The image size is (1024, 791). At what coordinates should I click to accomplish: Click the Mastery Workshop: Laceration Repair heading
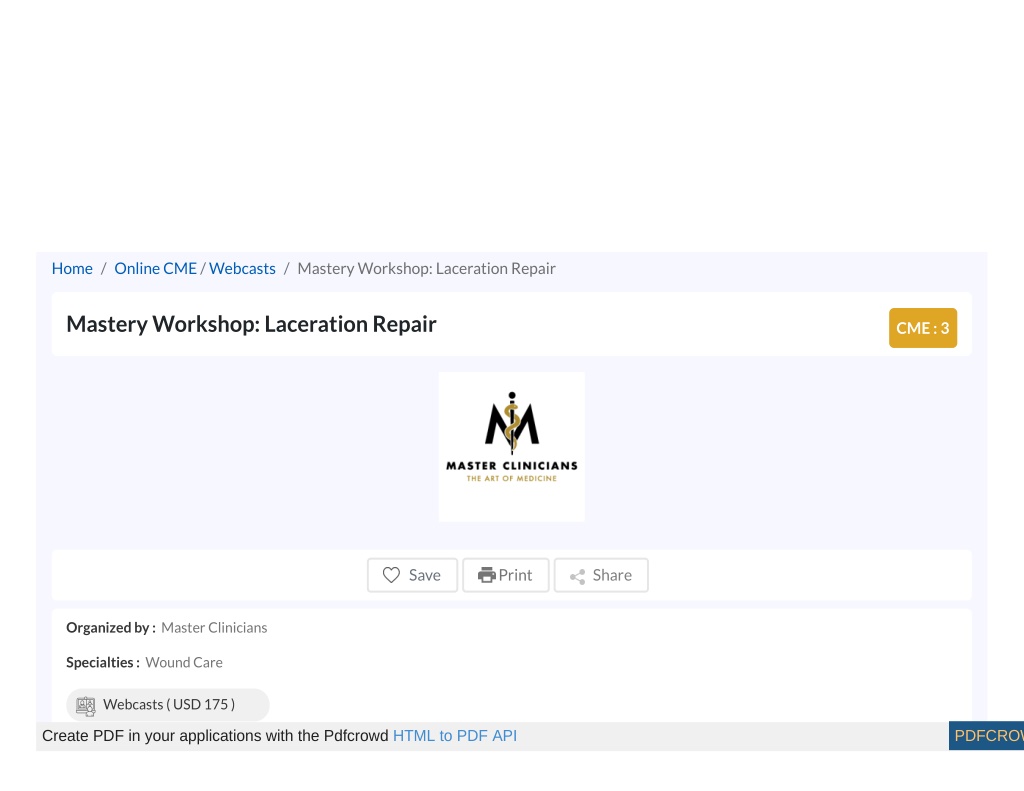click(x=251, y=324)
